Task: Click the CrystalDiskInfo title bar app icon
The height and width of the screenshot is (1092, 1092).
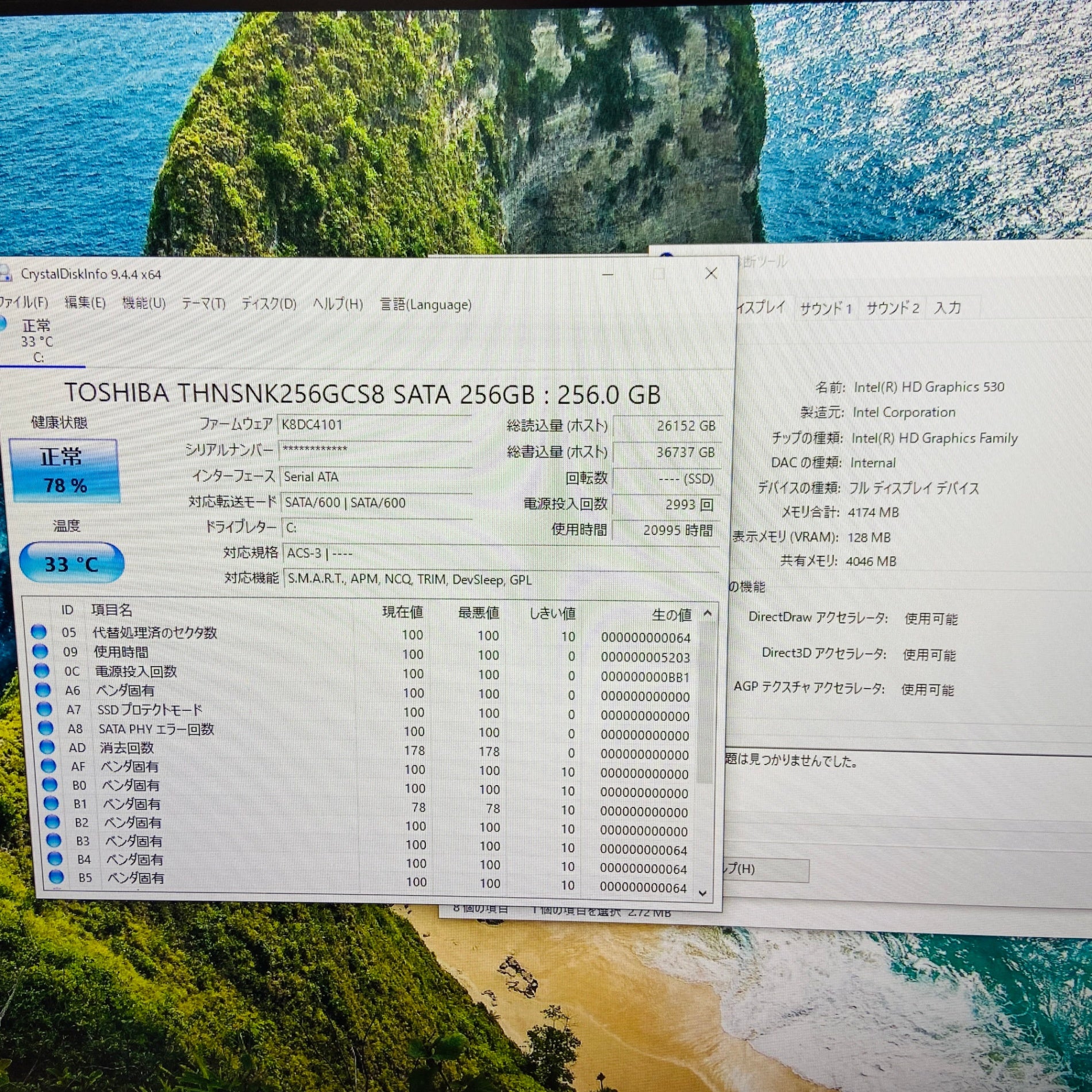Action: 6,273
